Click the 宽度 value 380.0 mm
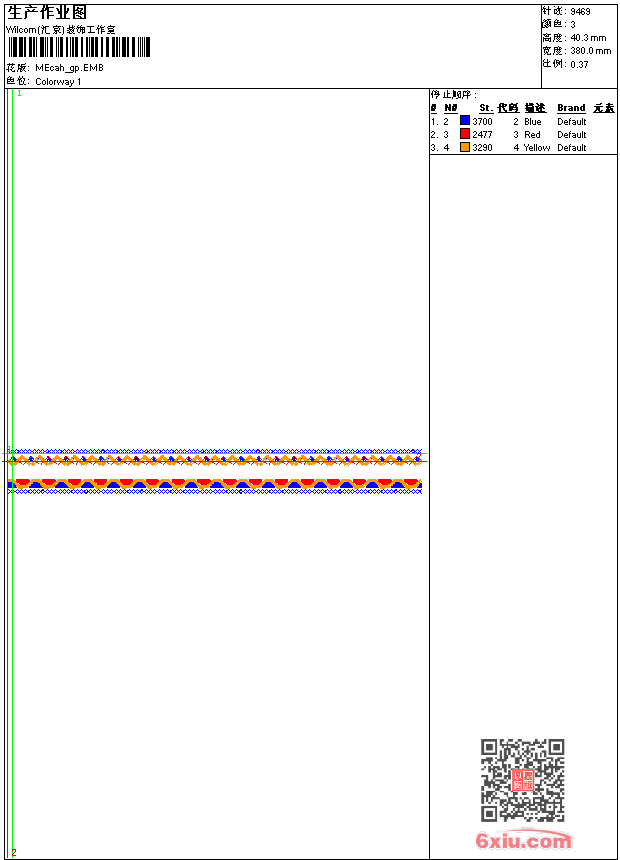 (x=590, y=51)
